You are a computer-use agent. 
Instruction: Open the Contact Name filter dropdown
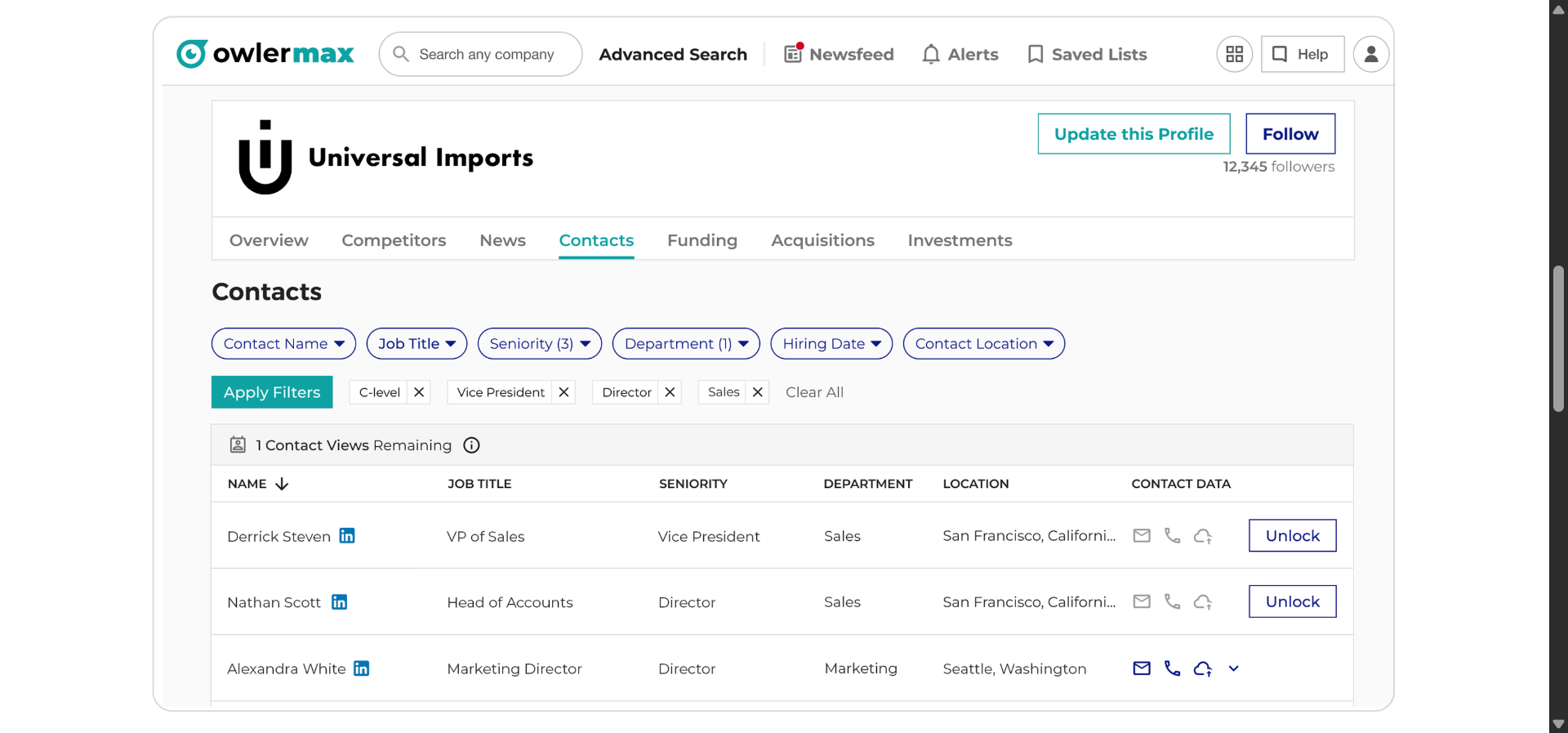[283, 344]
